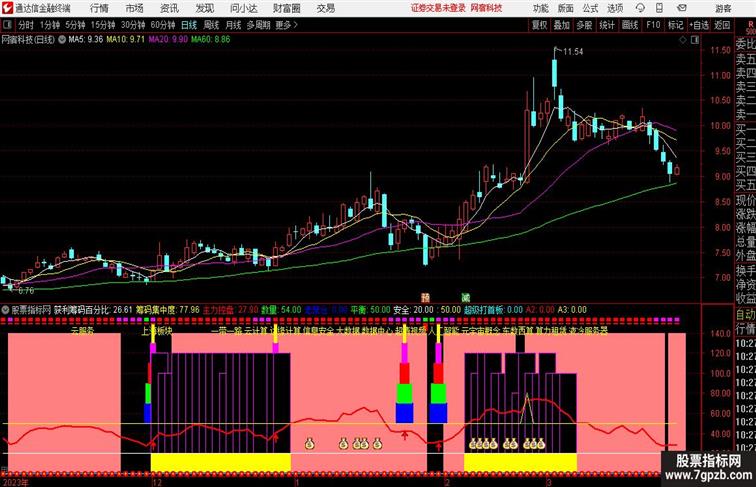This screenshot has width=756, height=487.
Task: Switch to the 月线 monthly tab
Action: click(233, 25)
